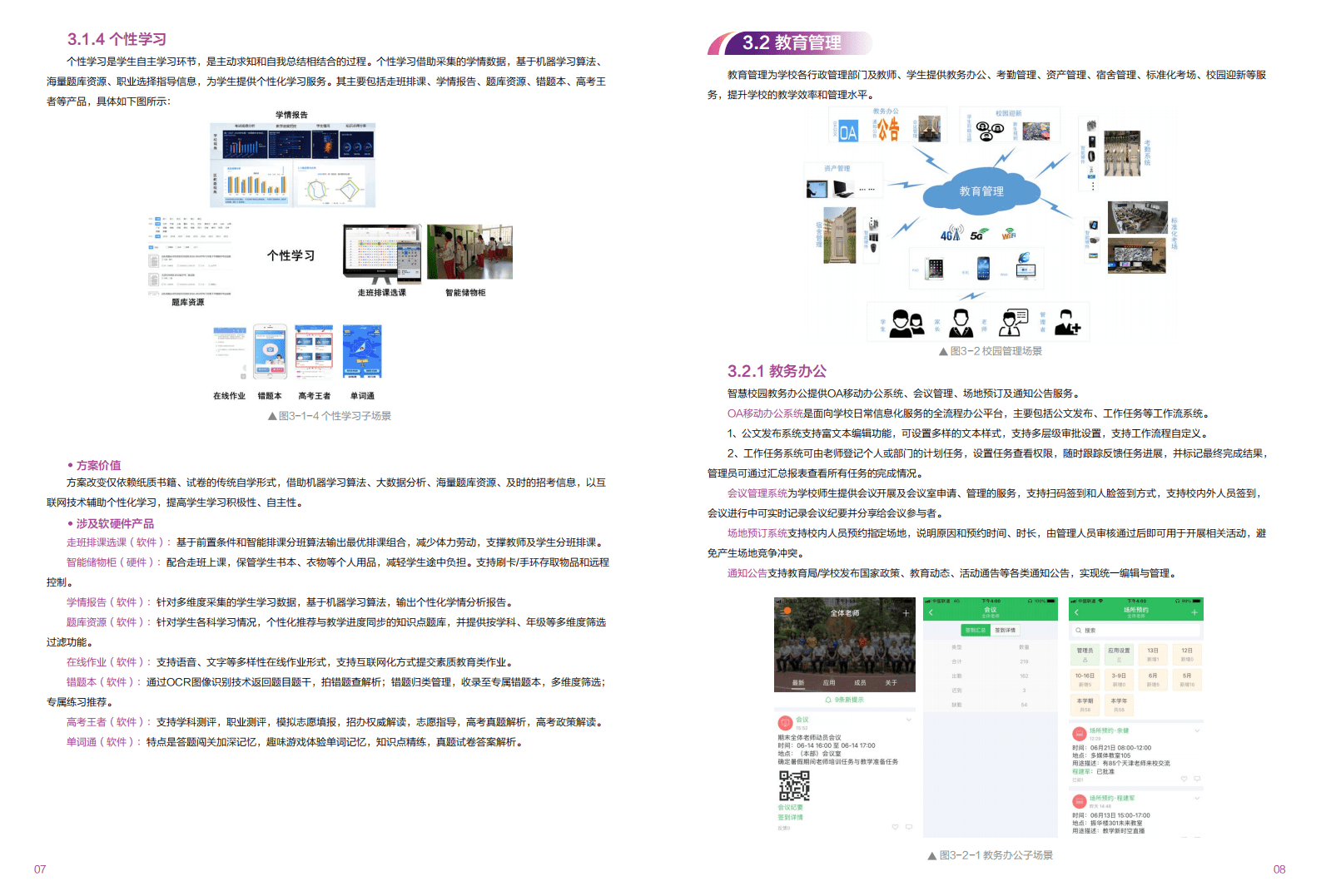Click 在线作业 phone screenshot
This screenshot has height=896, width=1321.
[230, 352]
